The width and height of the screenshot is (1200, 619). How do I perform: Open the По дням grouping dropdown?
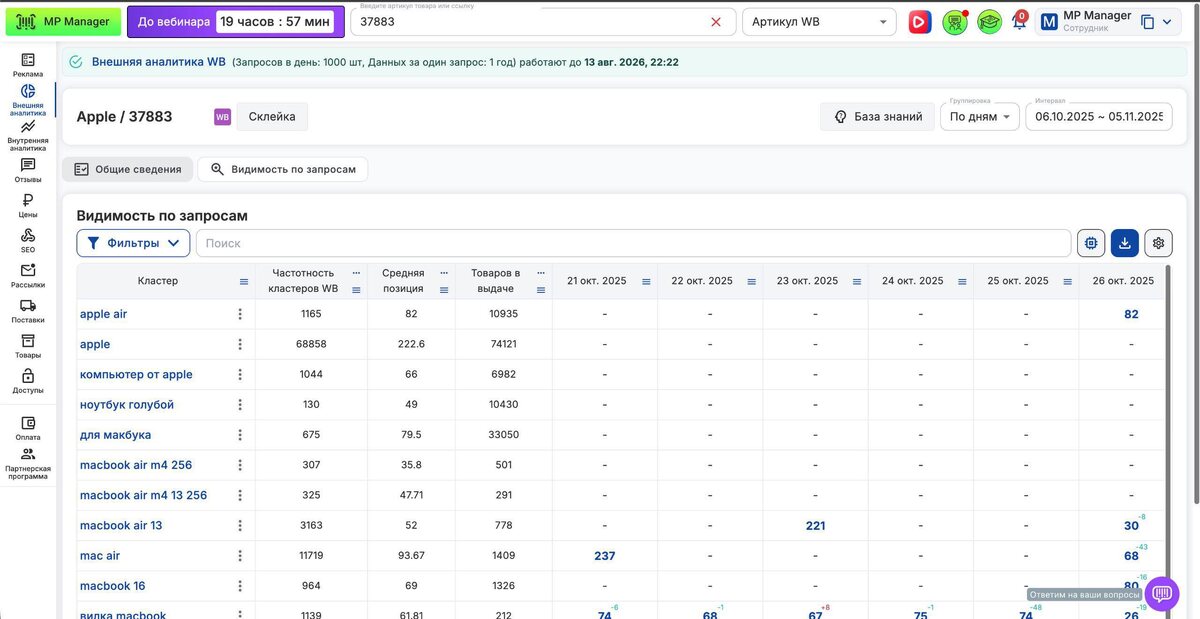980,117
